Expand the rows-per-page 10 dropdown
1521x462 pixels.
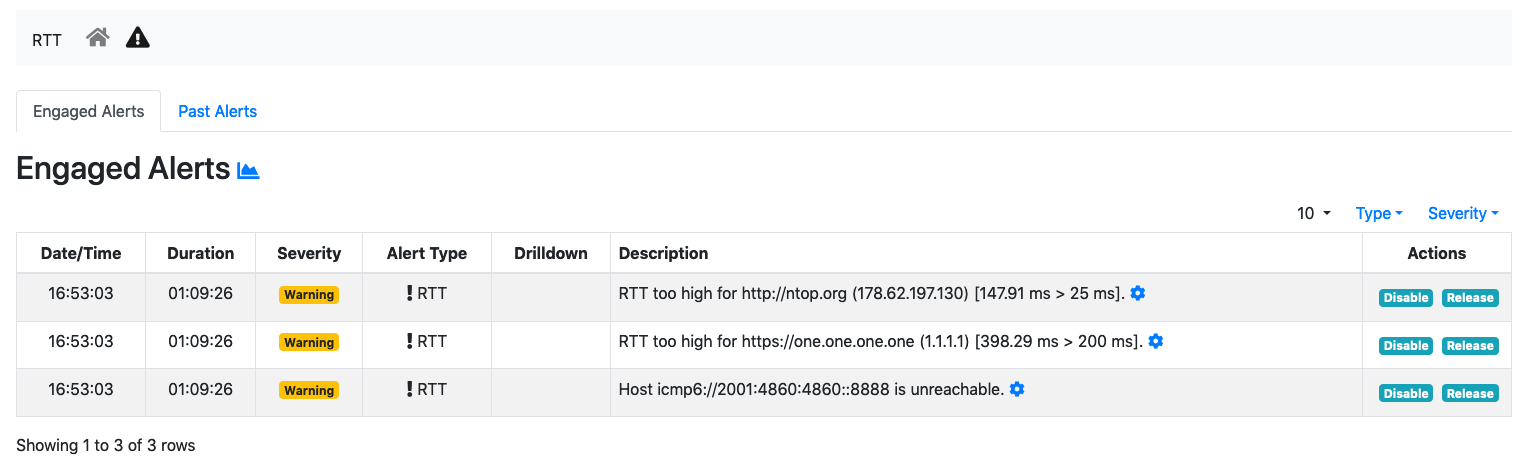click(1313, 213)
